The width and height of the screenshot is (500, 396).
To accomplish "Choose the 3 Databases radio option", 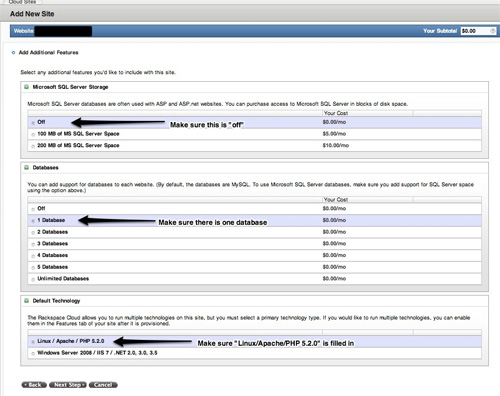I will click(33, 244).
